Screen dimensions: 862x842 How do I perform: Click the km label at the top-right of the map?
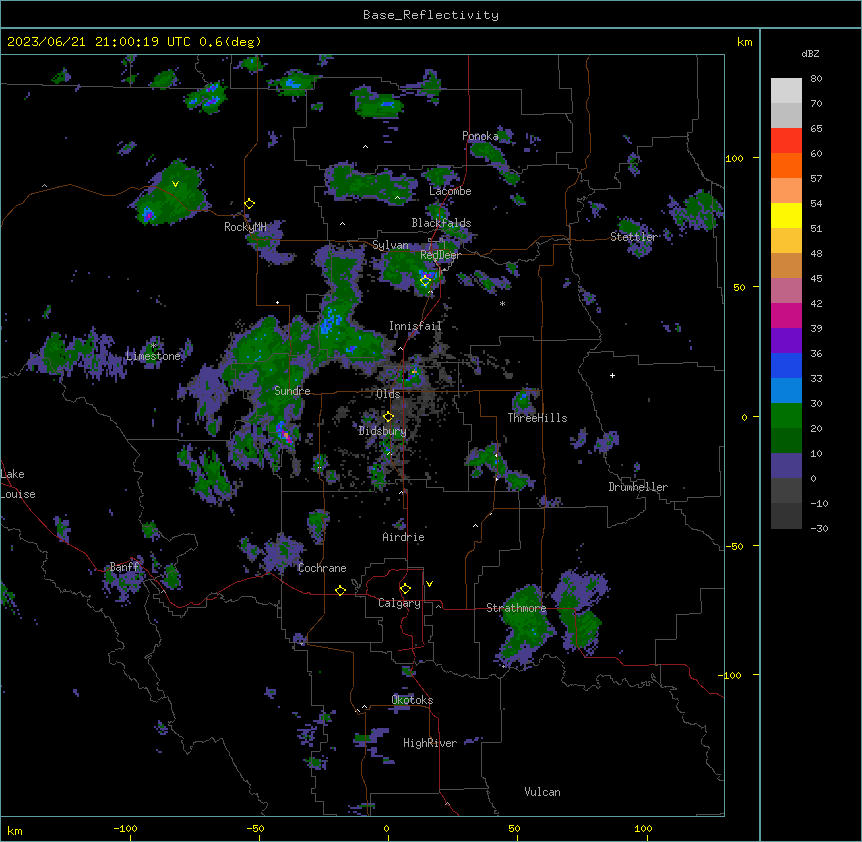click(744, 42)
